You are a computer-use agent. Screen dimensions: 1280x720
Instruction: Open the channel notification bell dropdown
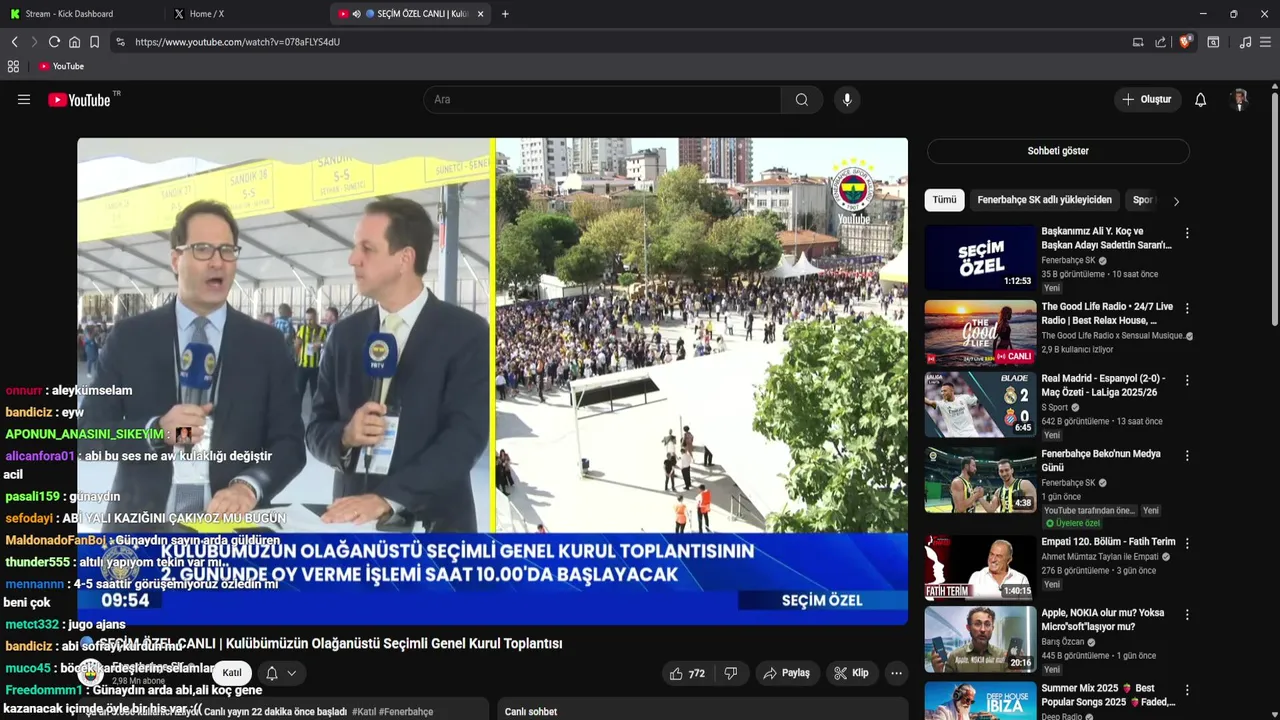[x=280, y=673]
